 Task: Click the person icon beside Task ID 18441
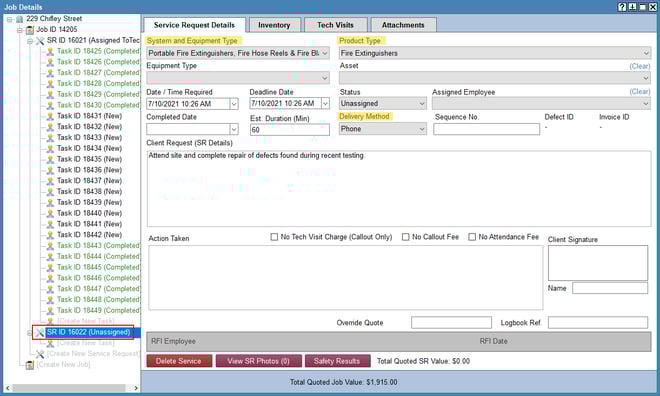[50, 224]
